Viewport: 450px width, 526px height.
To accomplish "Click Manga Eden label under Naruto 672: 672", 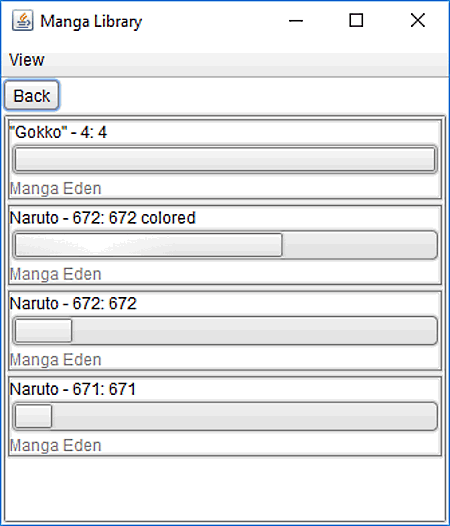I will click(x=55, y=360).
